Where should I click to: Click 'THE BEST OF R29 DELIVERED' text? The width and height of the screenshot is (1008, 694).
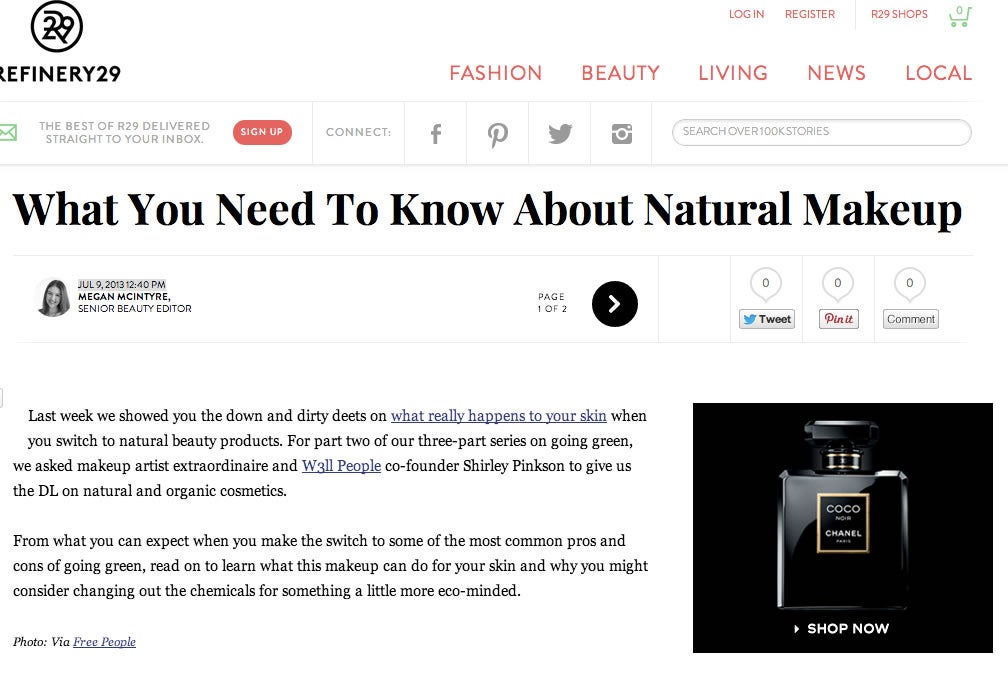point(124,126)
